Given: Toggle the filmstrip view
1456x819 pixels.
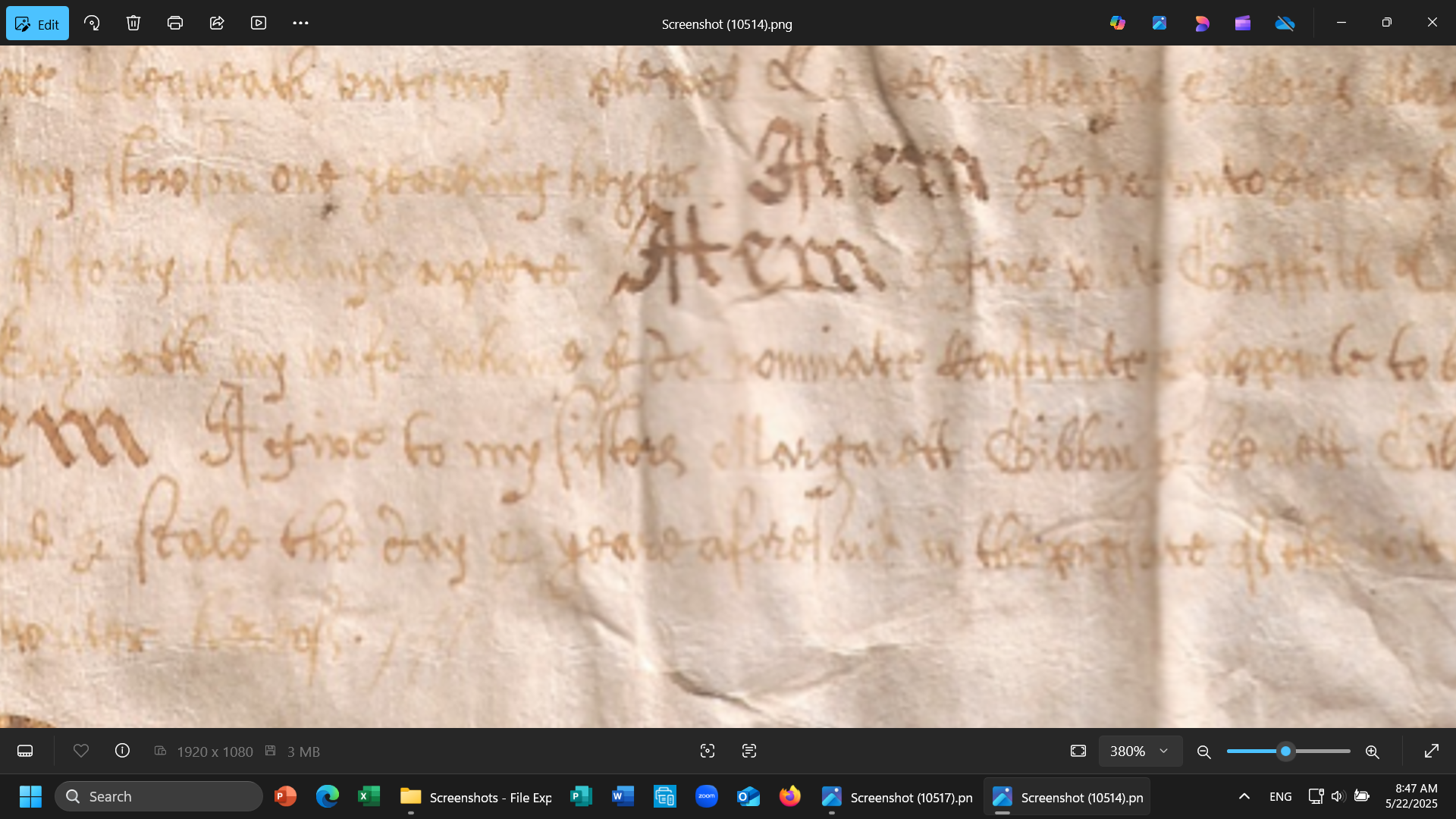Looking at the screenshot, I should (25, 751).
